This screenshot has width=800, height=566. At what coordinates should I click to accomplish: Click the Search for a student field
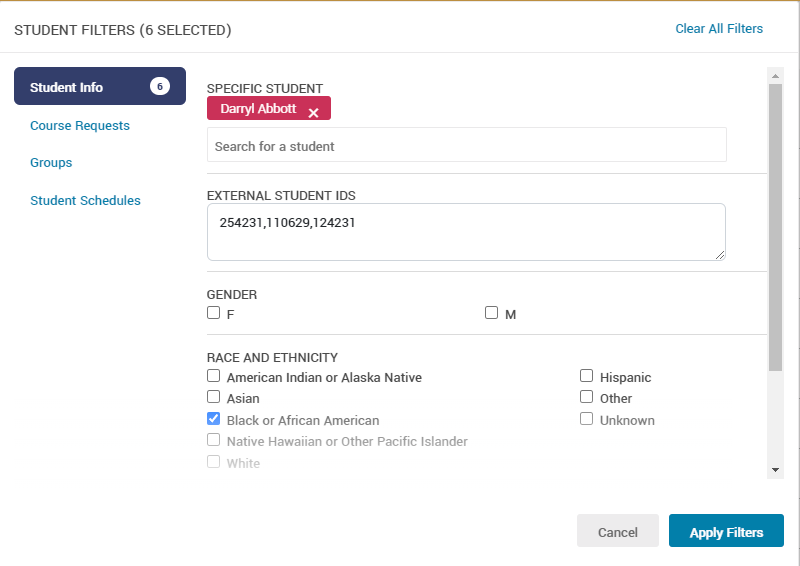pyautogui.click(x=466, y=146)
